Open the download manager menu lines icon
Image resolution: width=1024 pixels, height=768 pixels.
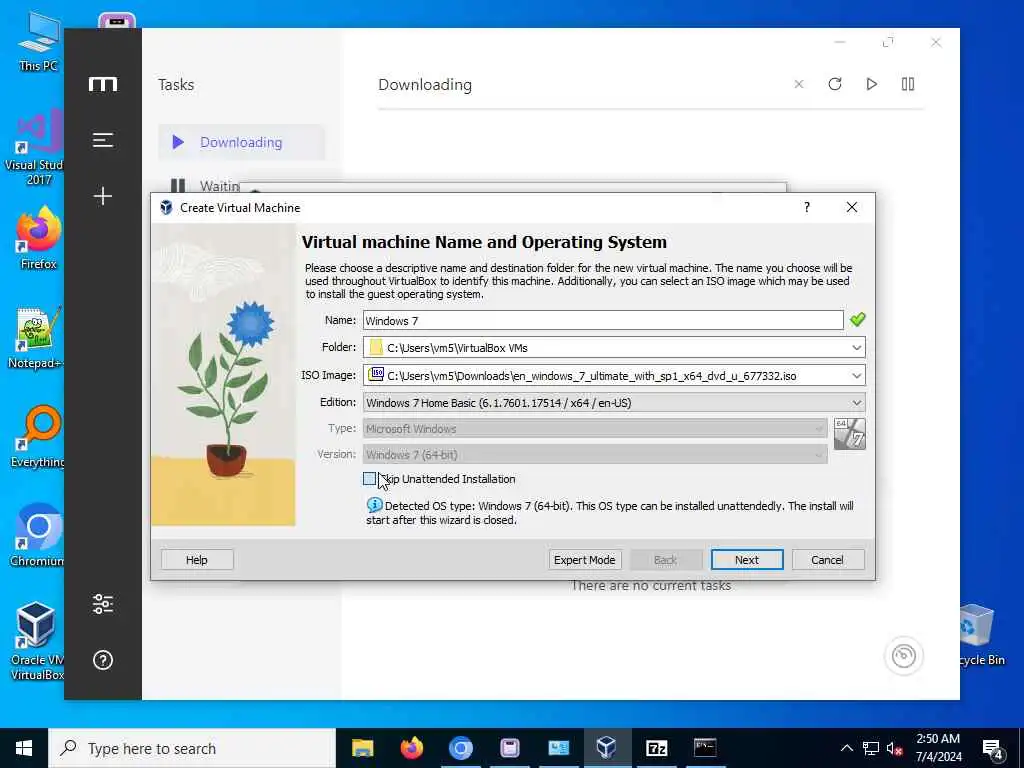[103, 140]
